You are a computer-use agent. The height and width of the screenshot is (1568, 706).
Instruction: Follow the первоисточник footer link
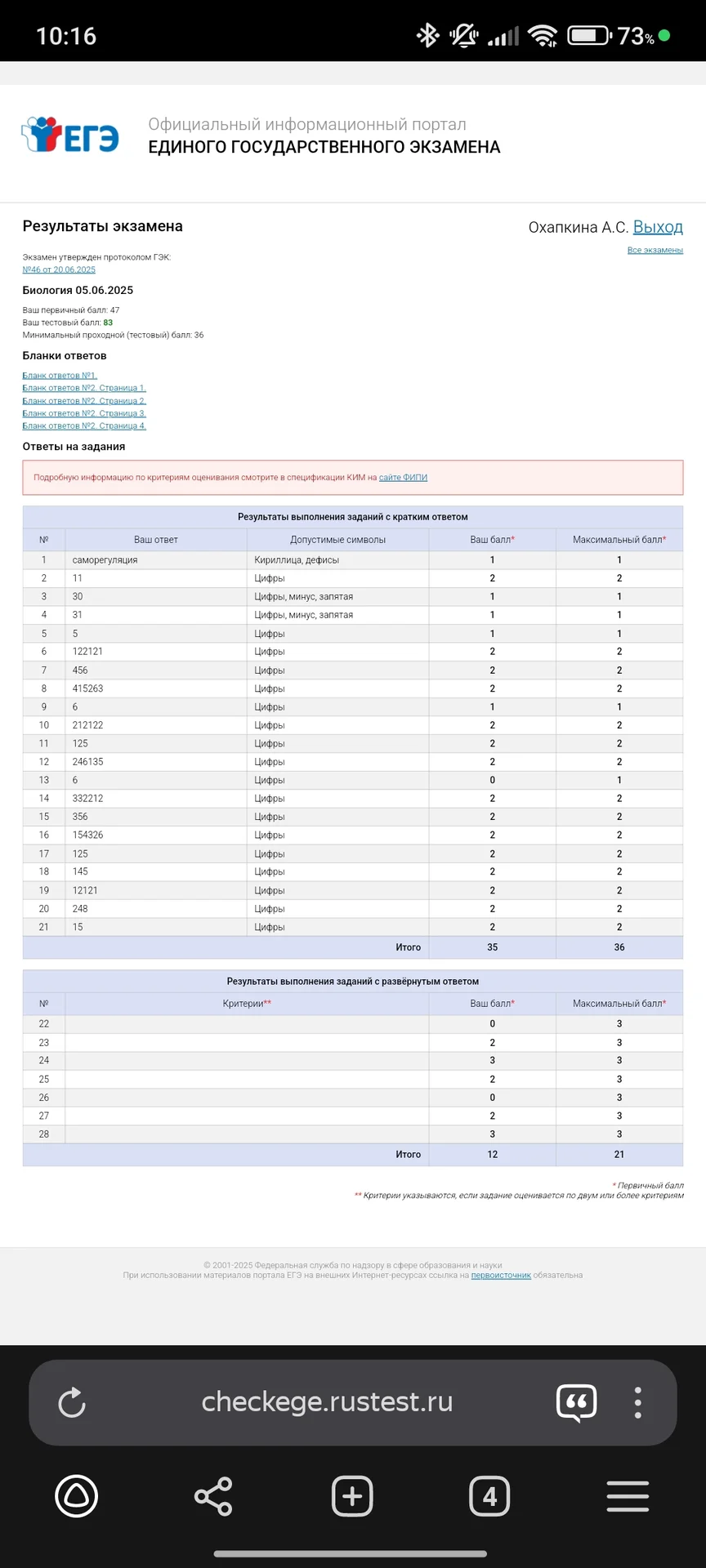click(x=501, y=1275)
